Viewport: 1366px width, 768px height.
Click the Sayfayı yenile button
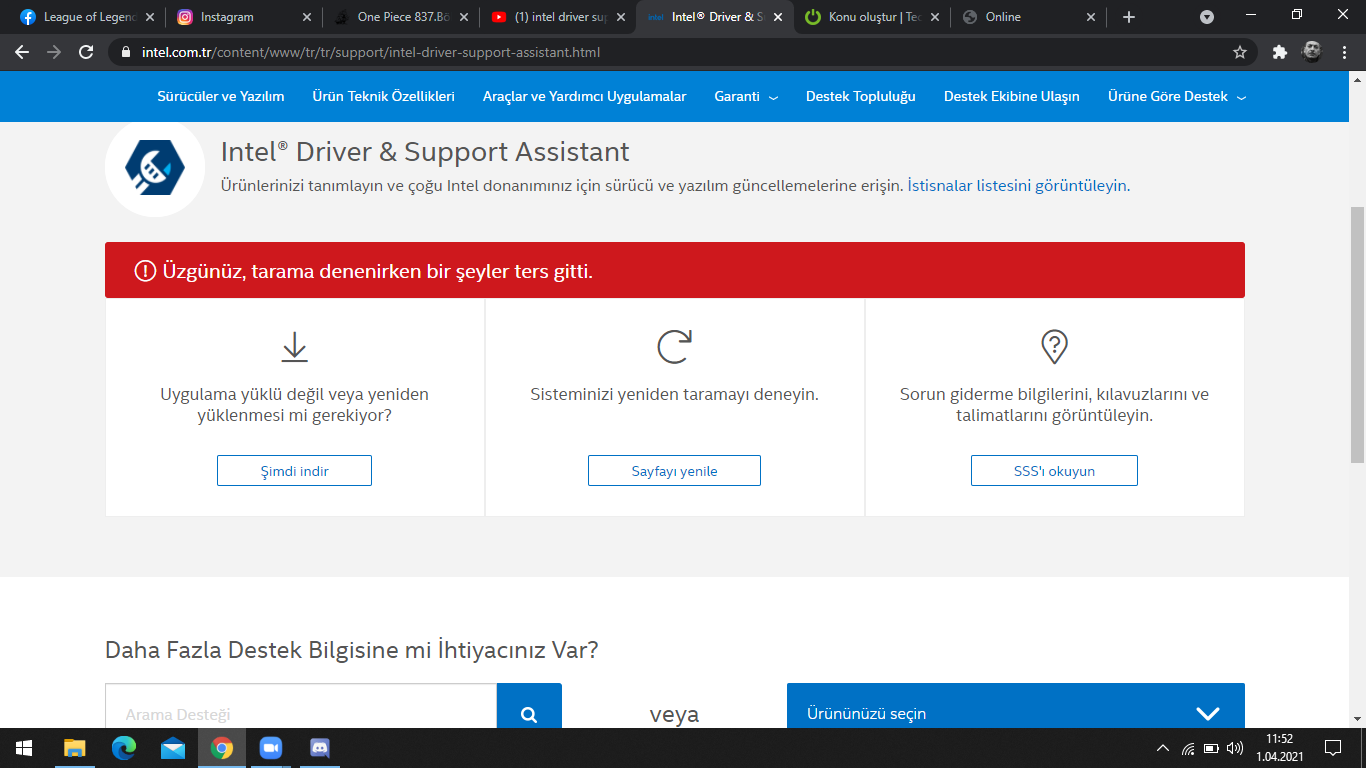[x=674, y=471]
